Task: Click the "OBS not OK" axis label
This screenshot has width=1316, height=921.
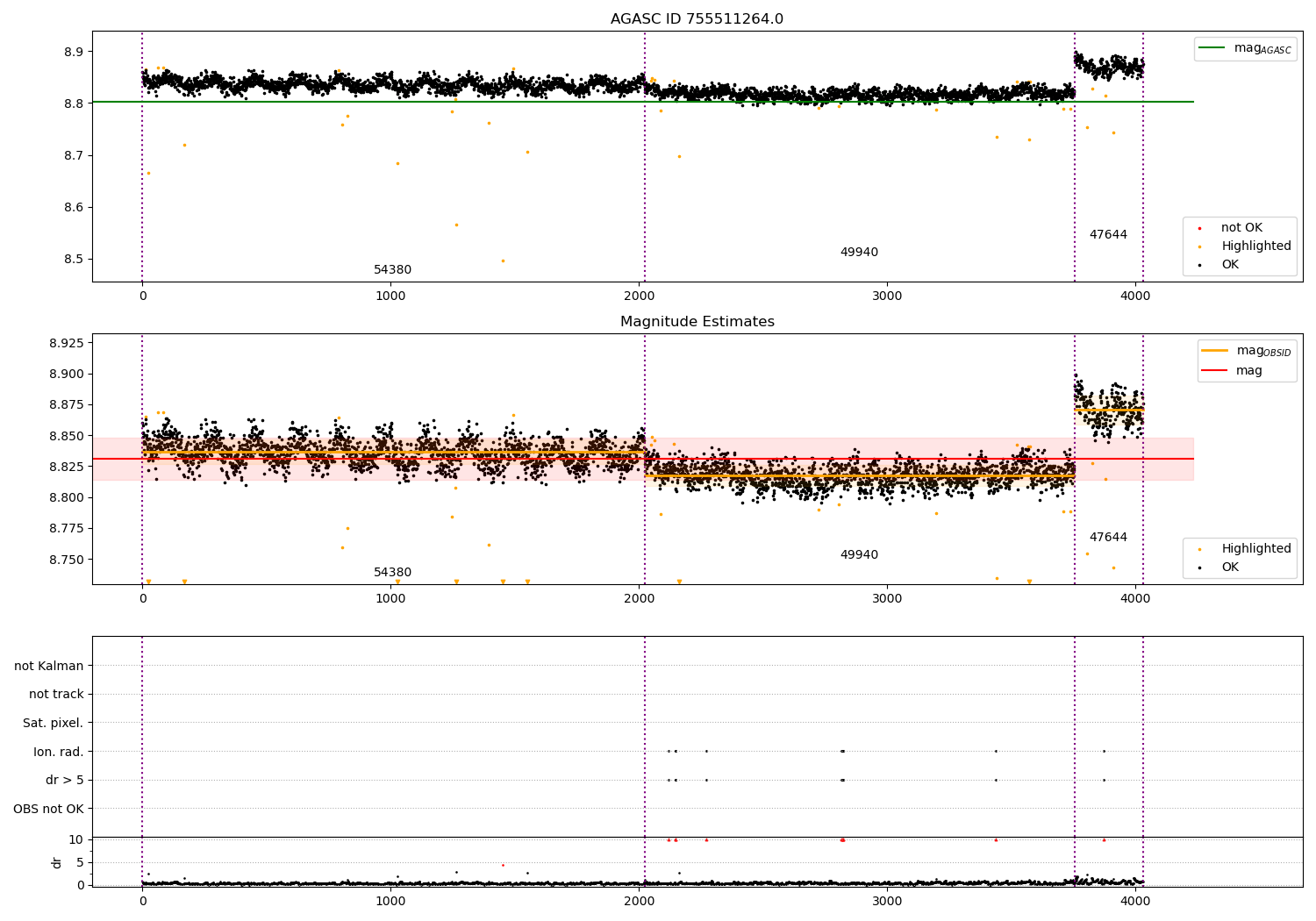Action: click(48, 809)
